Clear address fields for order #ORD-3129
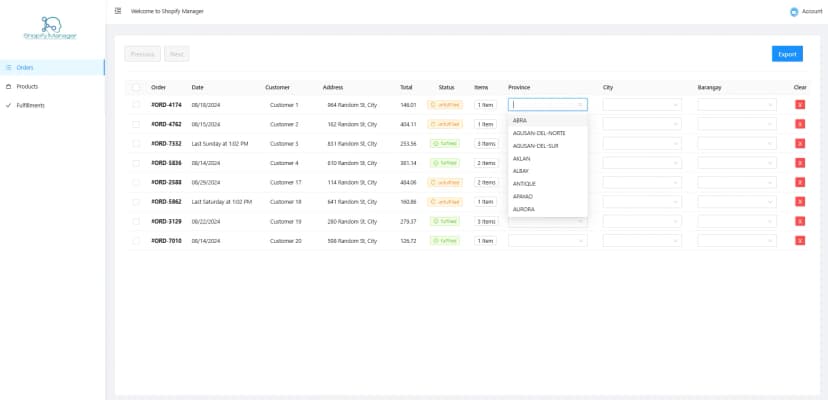The width and height of the screenshot is (828, 400). click(x=800, y=221)
